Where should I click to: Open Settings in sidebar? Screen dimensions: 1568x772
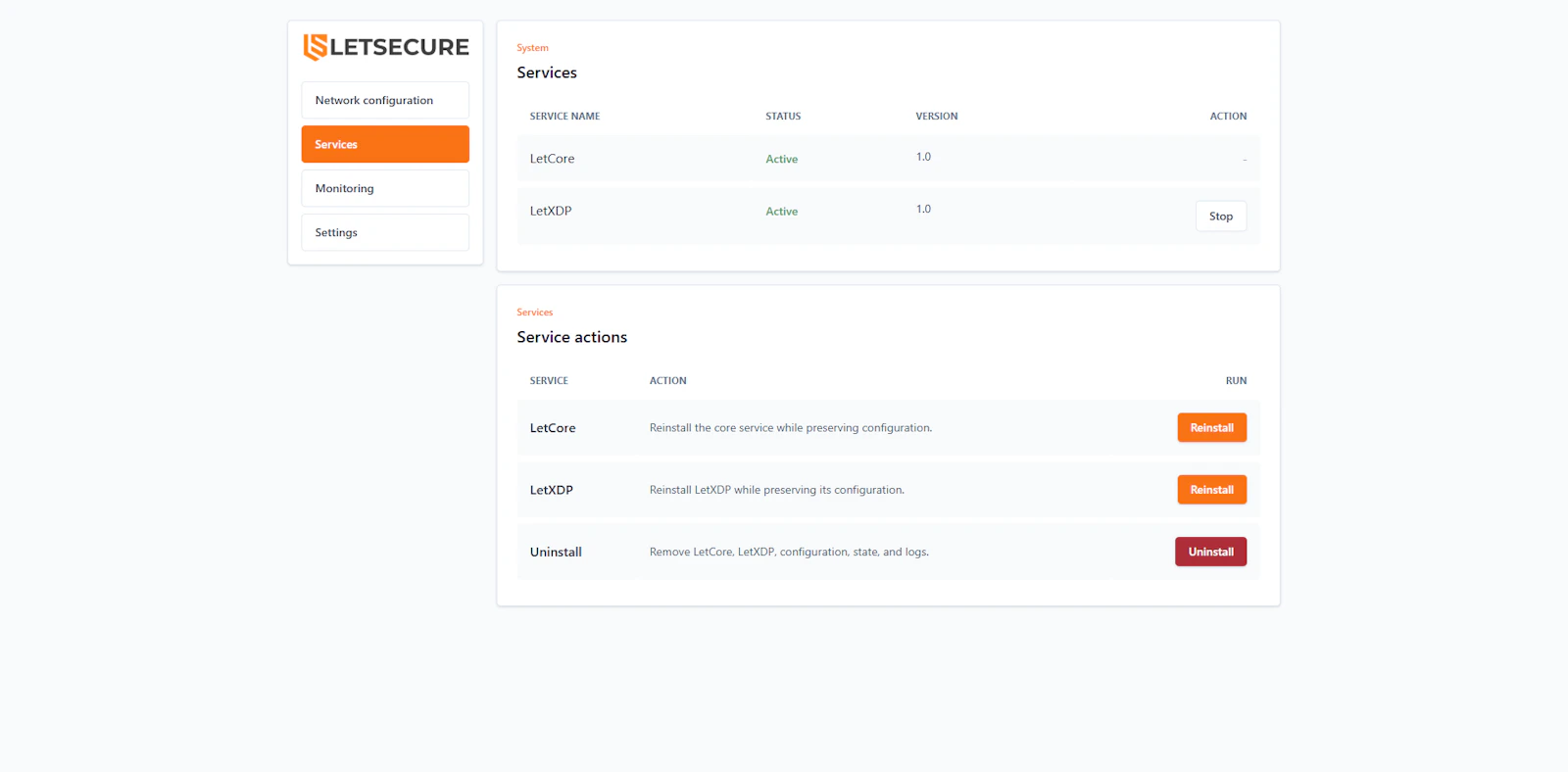click(385, 232)
